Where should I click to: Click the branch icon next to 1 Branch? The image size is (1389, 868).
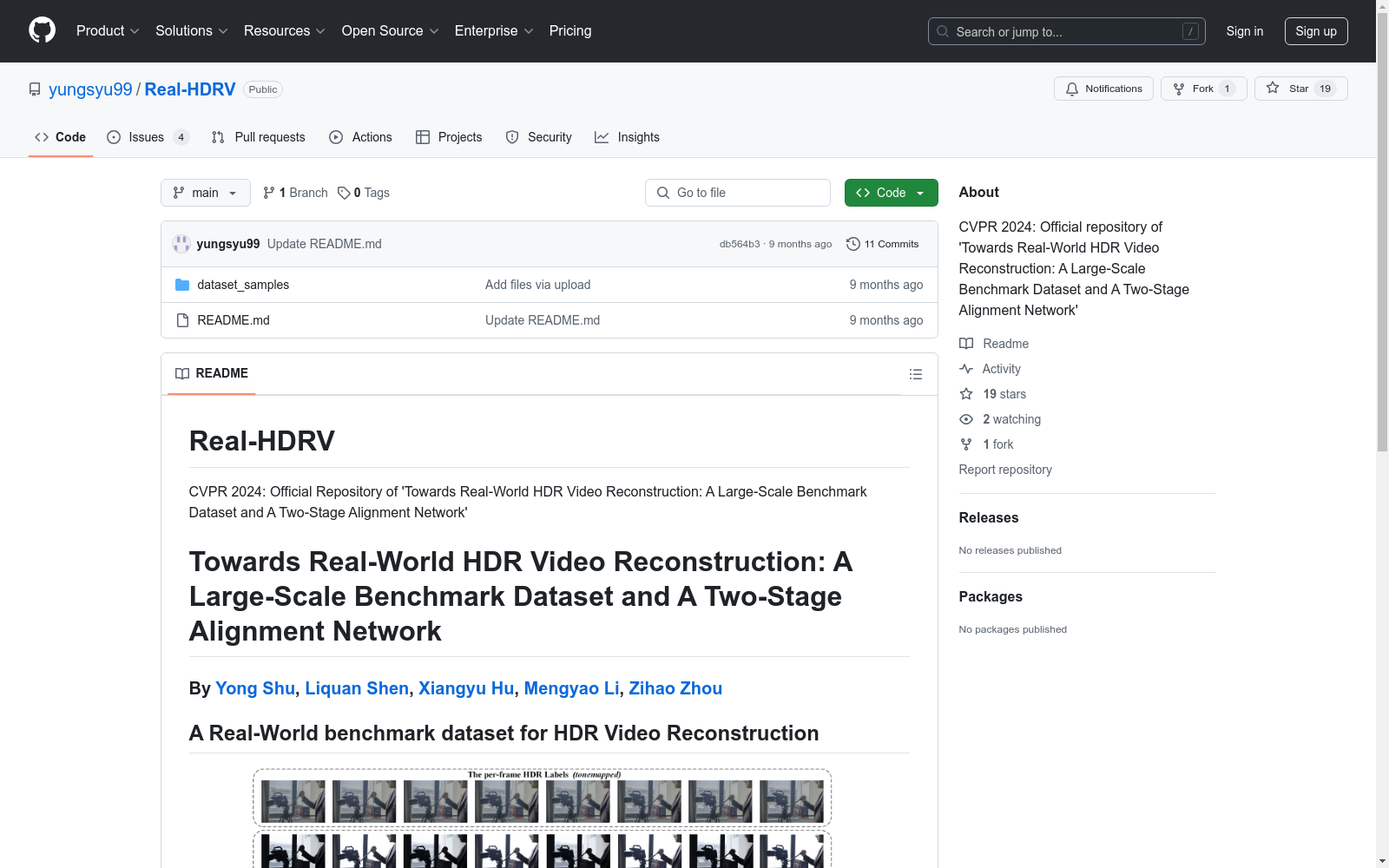tap(269, 193)
